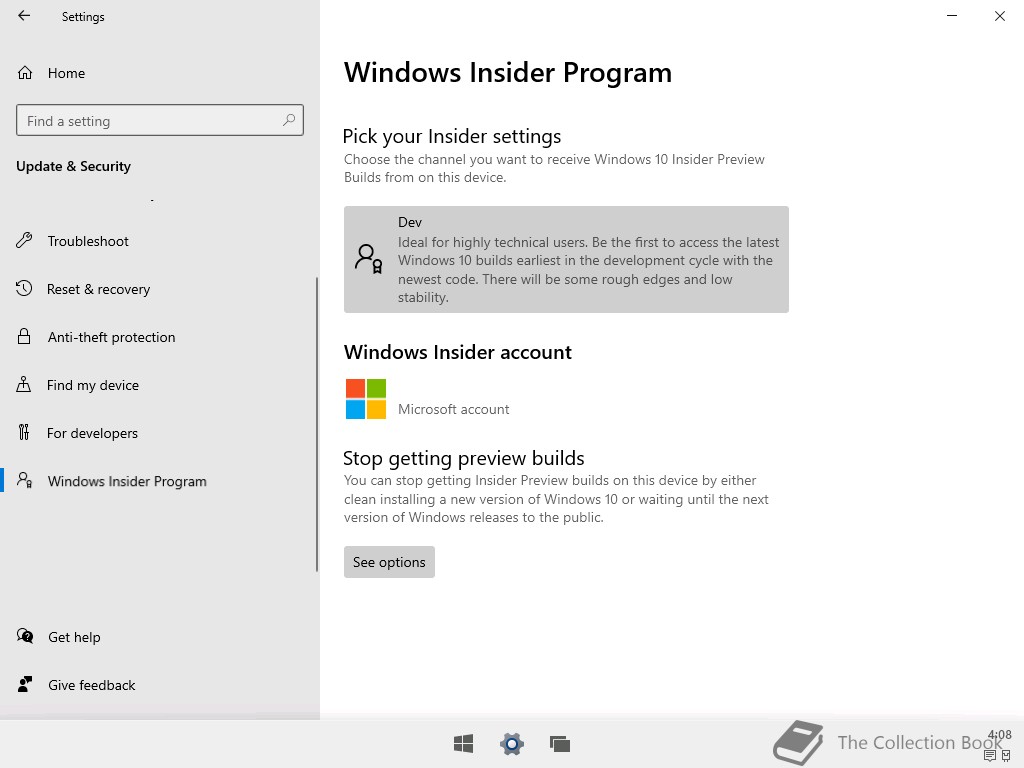Click the Anti-theft protection lock icon
Image resolution: width=1024 pixels, height=768 pixels.
pos(24,336)
